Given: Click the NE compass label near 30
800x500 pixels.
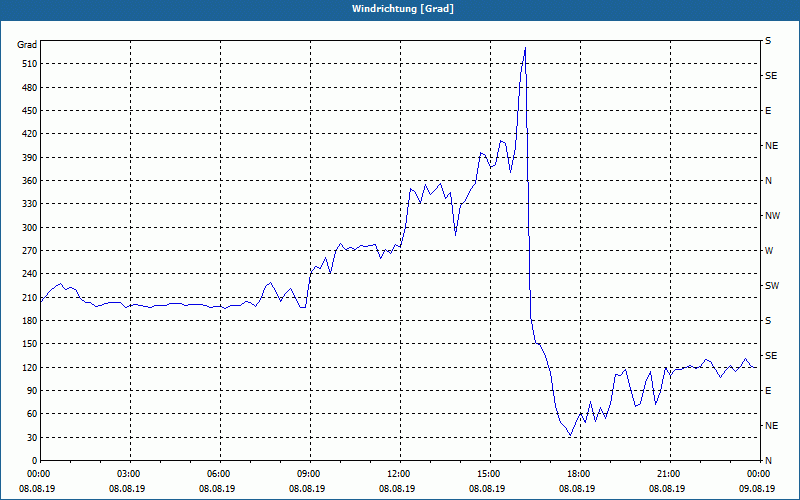Looking at the screenshot, I should (x=771, y=426).
